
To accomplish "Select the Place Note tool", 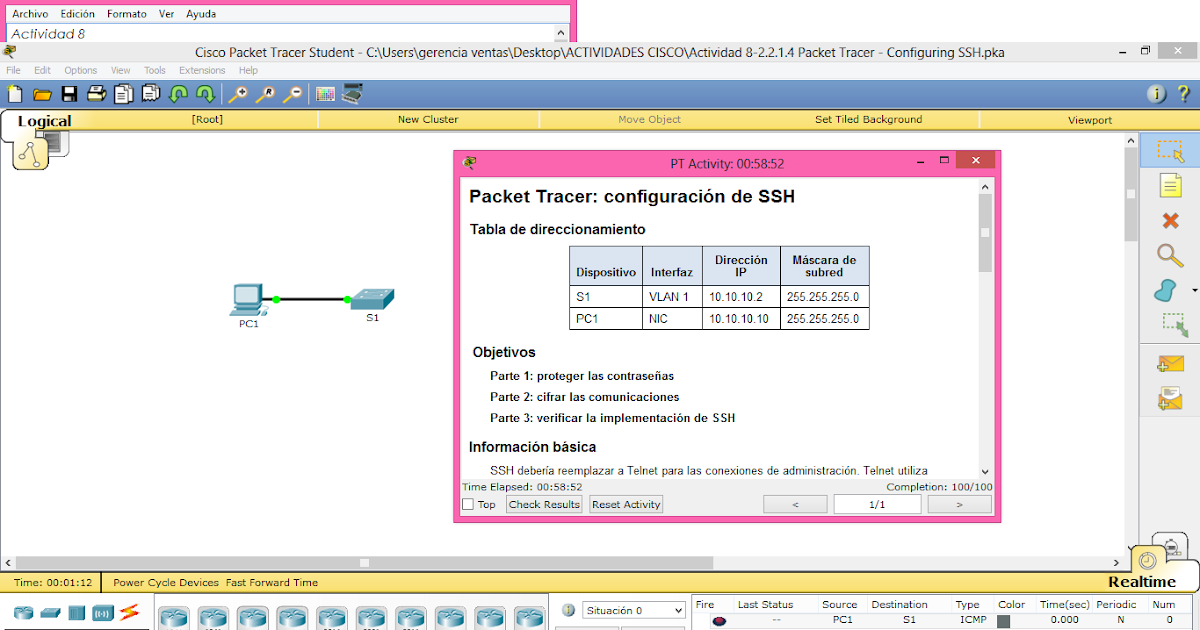I will tap(1169, 185).
